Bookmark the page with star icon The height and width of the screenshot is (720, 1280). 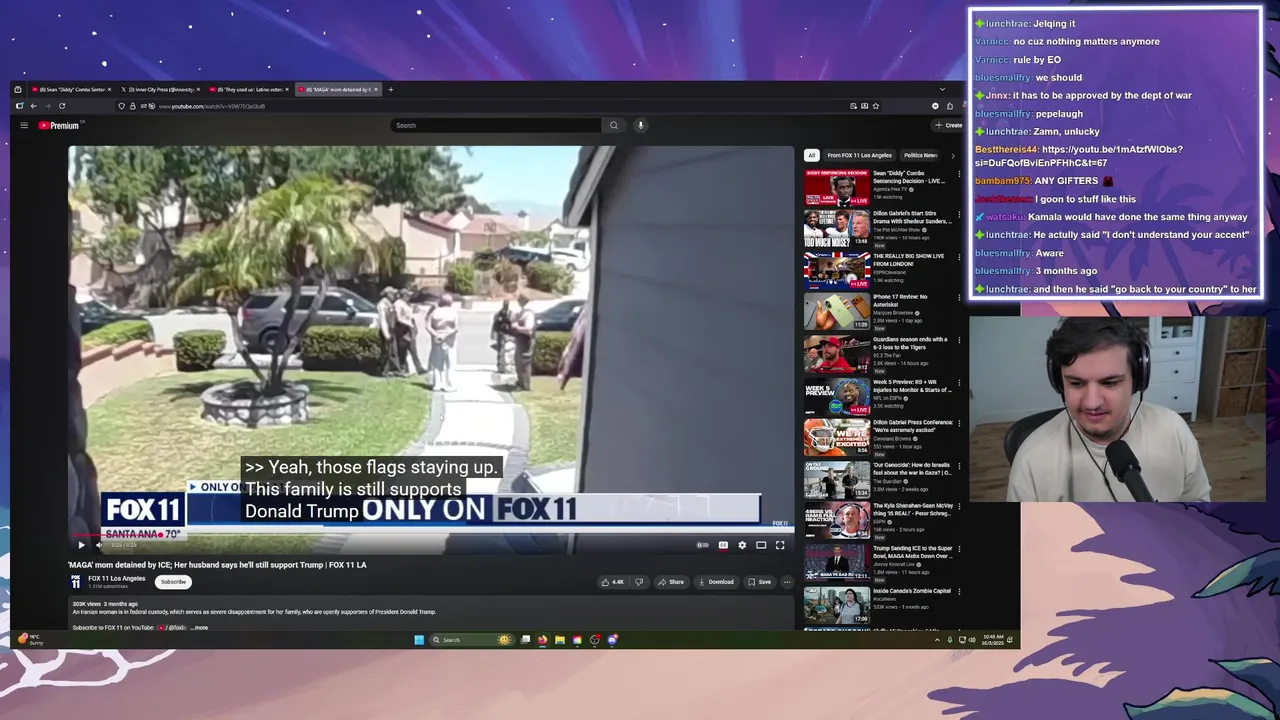click(876, 106)
